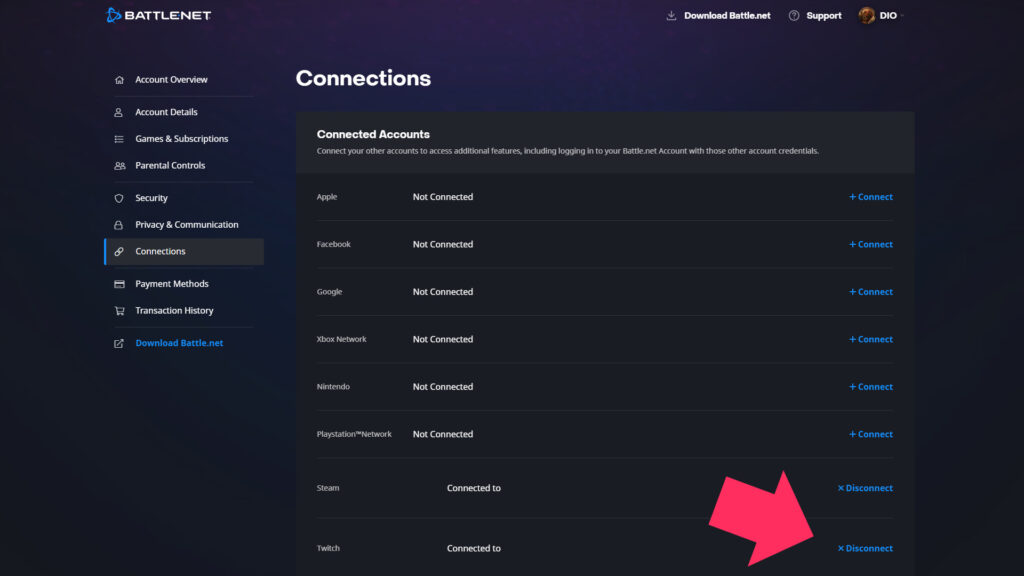
Task: Click the Connected Accounts description text
Action: [x=568, y=151]
